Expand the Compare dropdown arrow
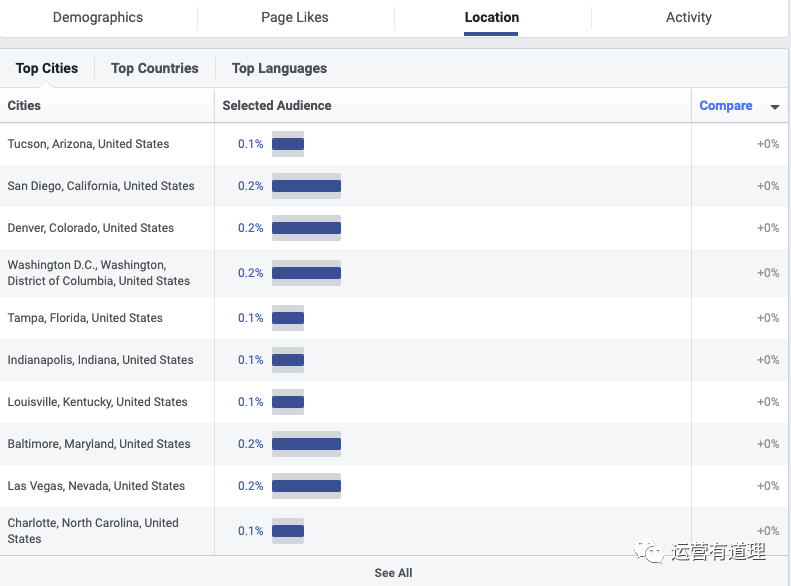Viewport: 791px width, 586px height. click(x=775, y=107)
